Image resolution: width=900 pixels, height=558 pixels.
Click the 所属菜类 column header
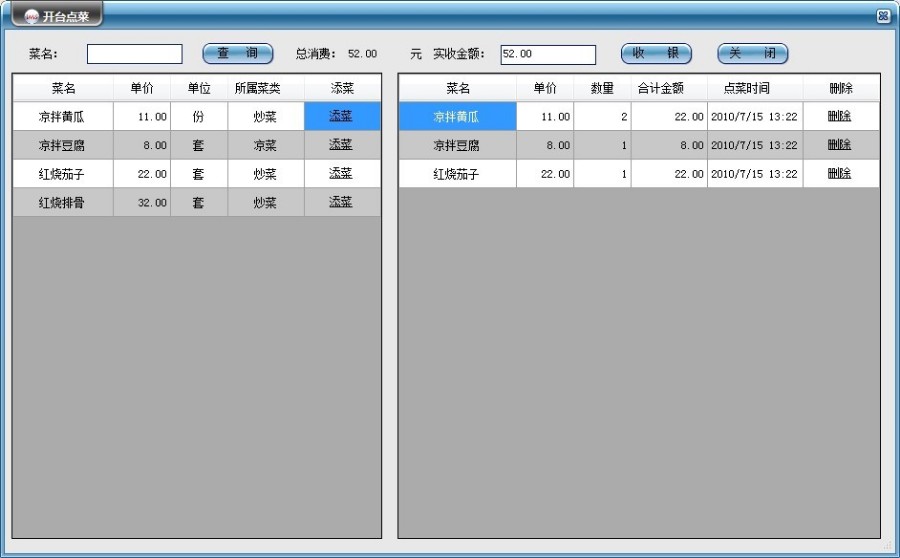[266, 88]
